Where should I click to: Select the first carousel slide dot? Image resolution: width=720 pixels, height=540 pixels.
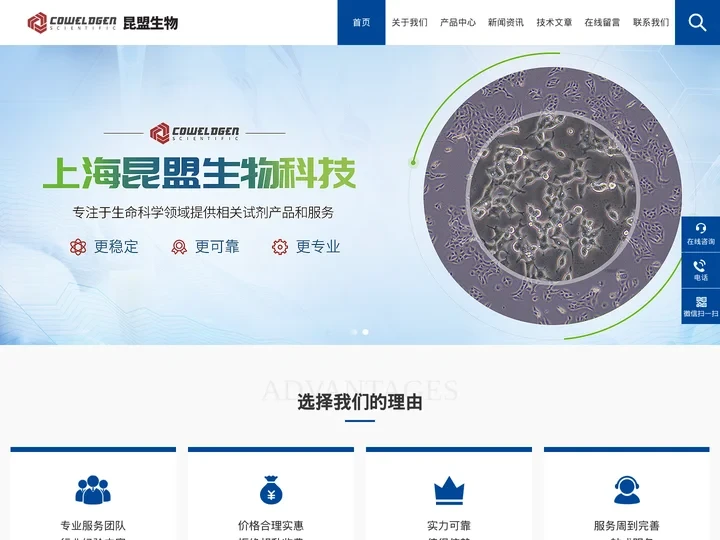pyautogui.click(x=354, y=332)
